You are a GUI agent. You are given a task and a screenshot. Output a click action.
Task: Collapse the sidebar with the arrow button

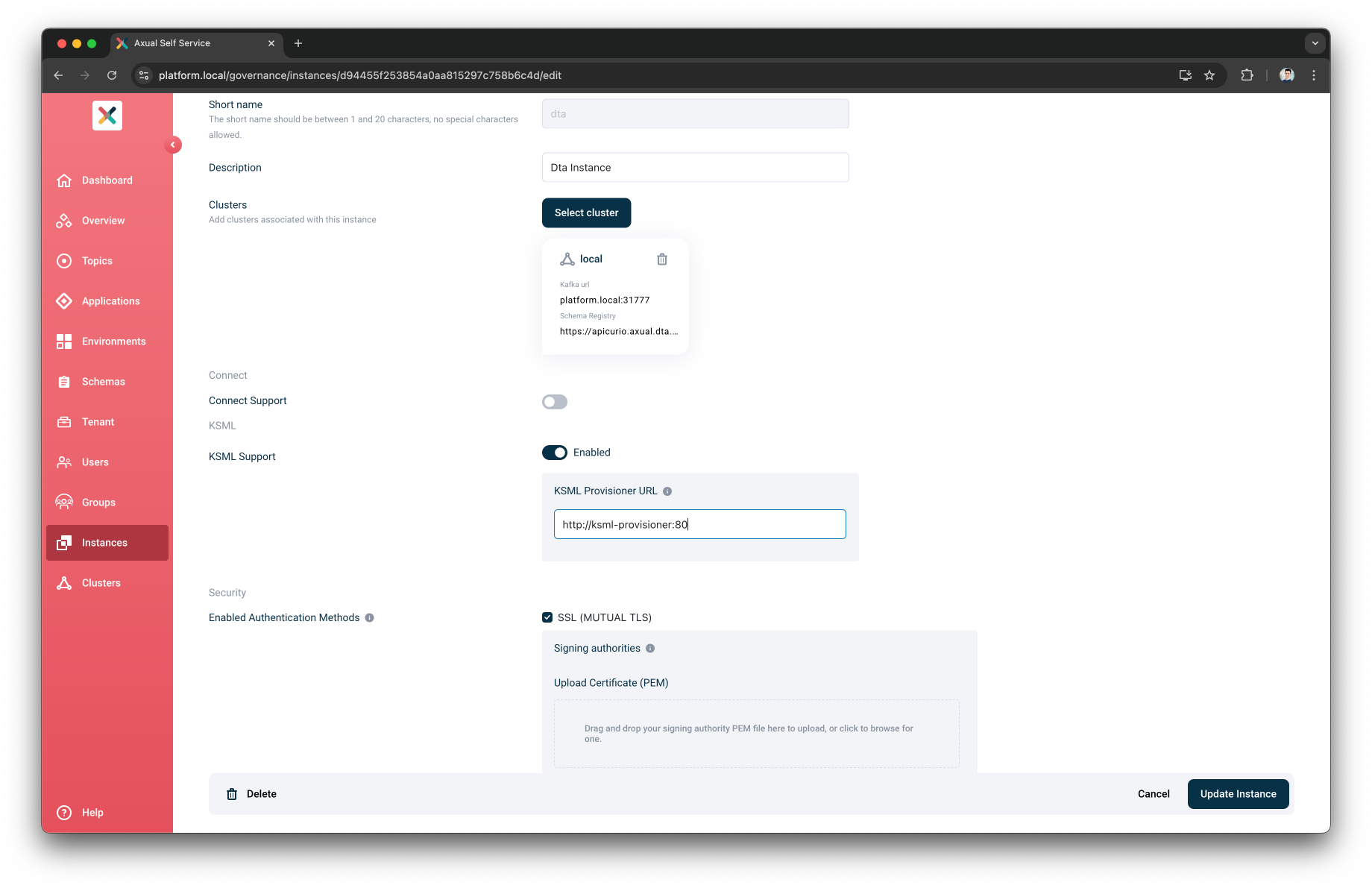pyautogui.click(x=173, y=145)
